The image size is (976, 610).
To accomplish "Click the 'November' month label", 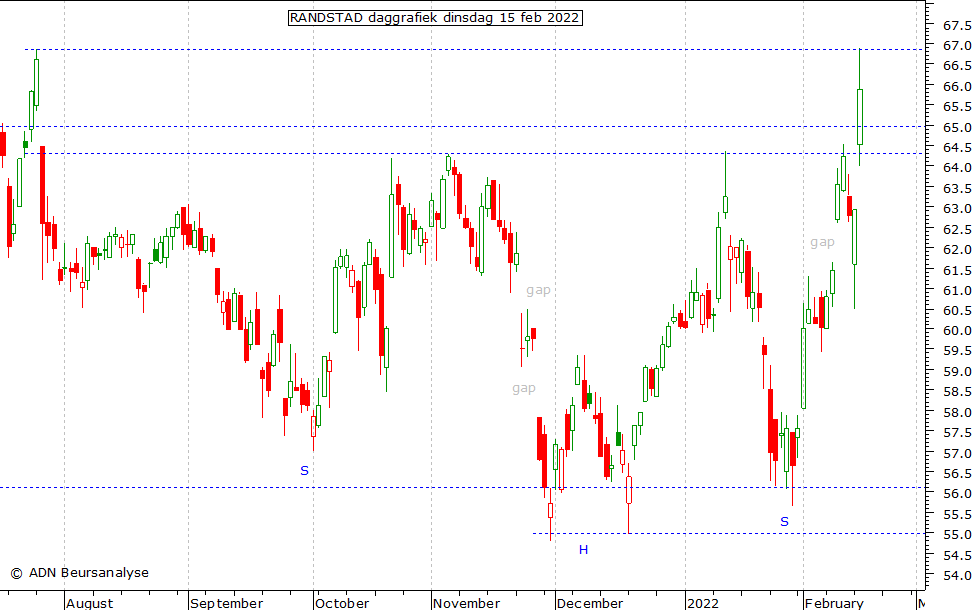I will pos(466,603).
